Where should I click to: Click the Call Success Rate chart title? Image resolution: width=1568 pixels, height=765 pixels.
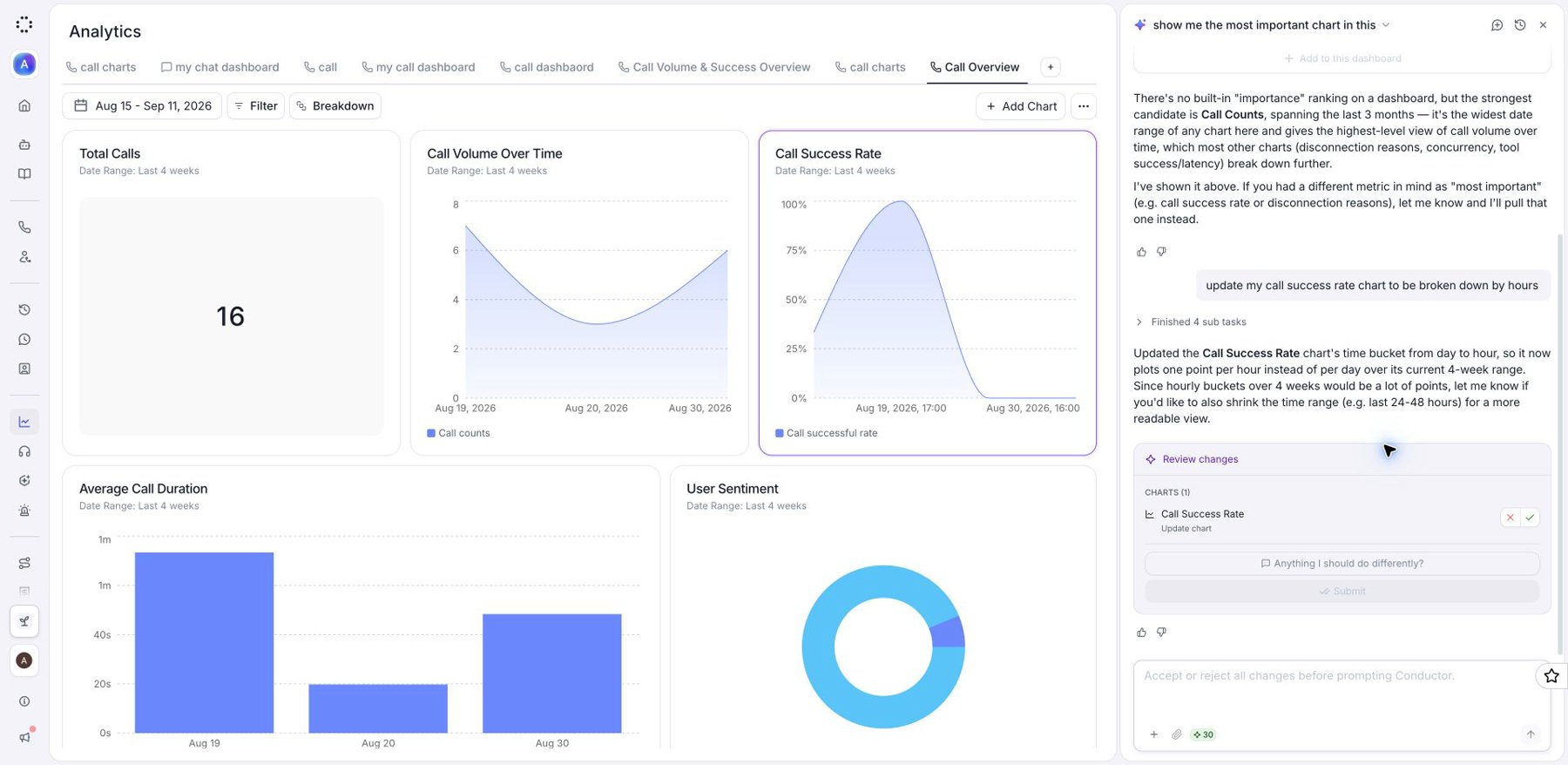828,153
